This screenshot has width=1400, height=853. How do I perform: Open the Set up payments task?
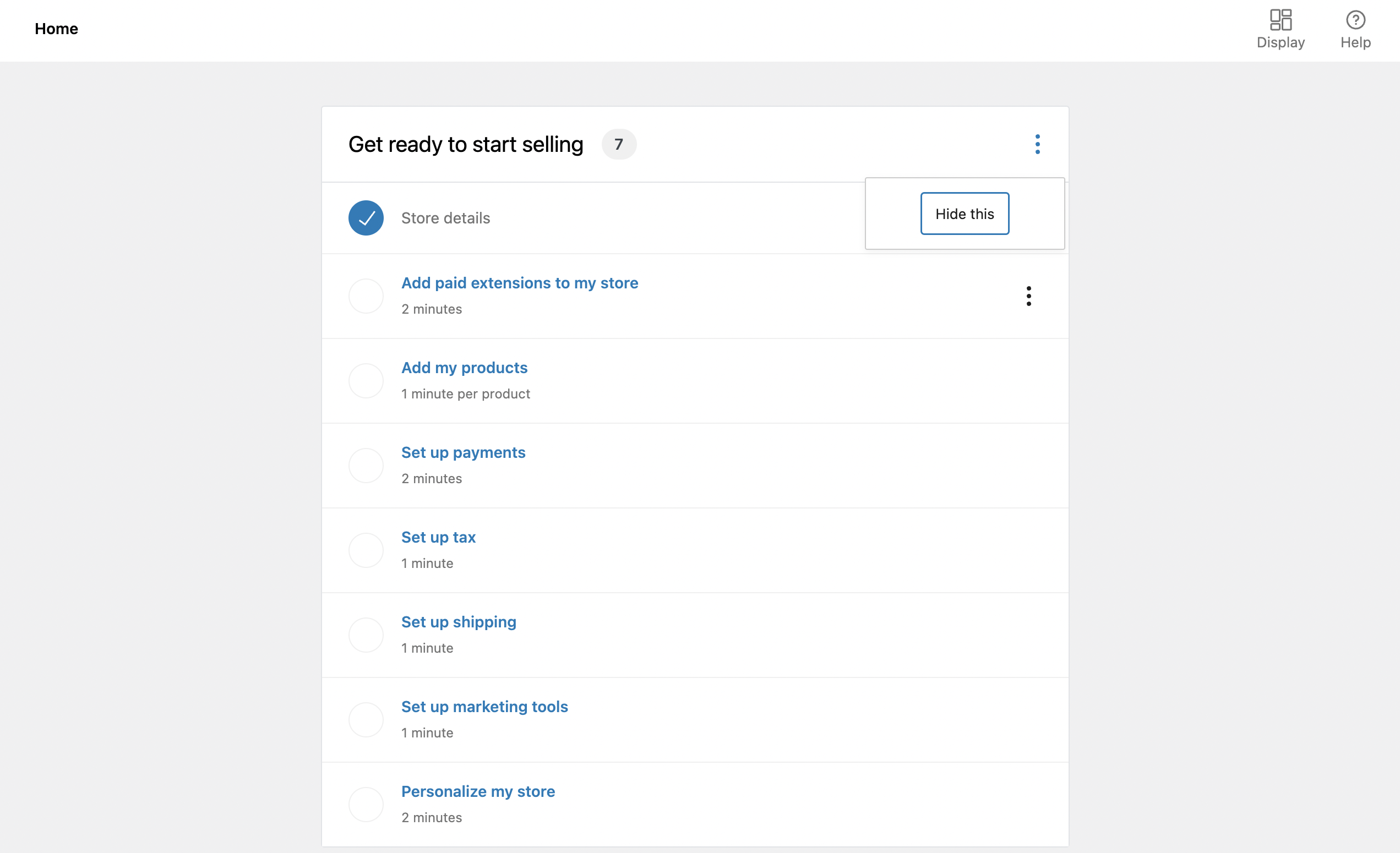coord(463,452)
